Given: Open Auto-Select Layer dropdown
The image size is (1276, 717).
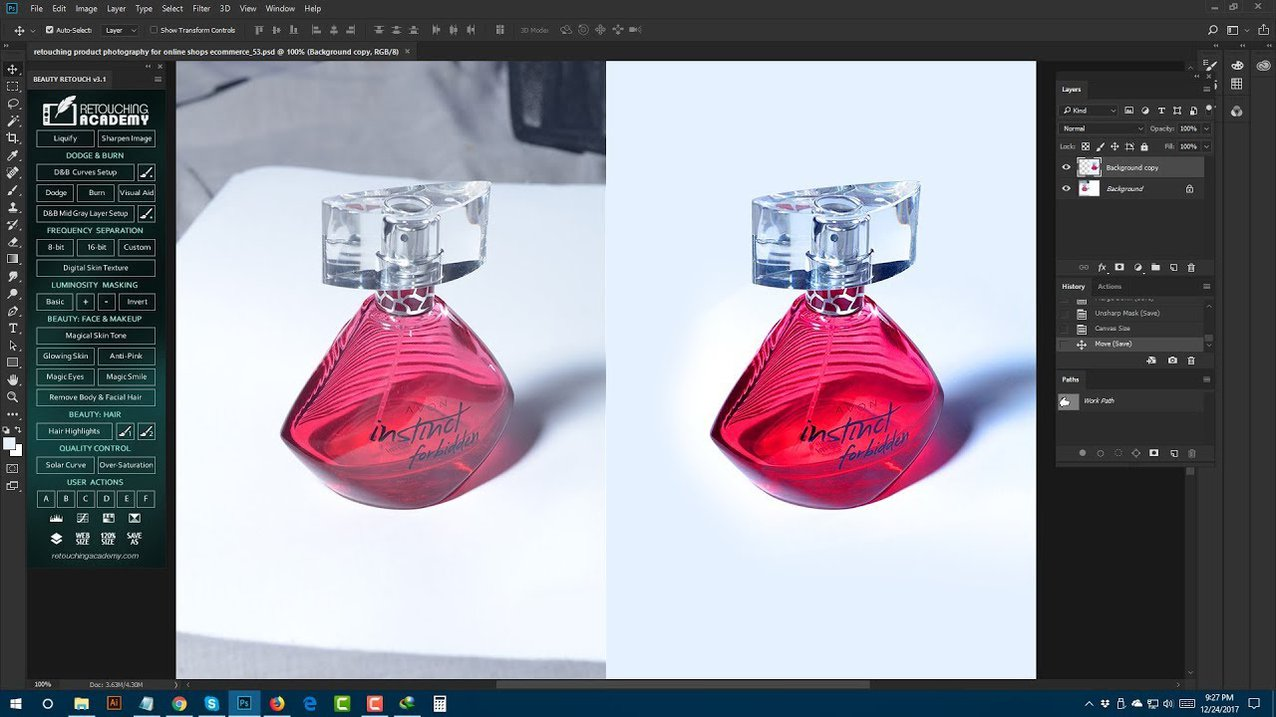Looking at the screenshot, I should pyautogui.click(x=121, y=30).
